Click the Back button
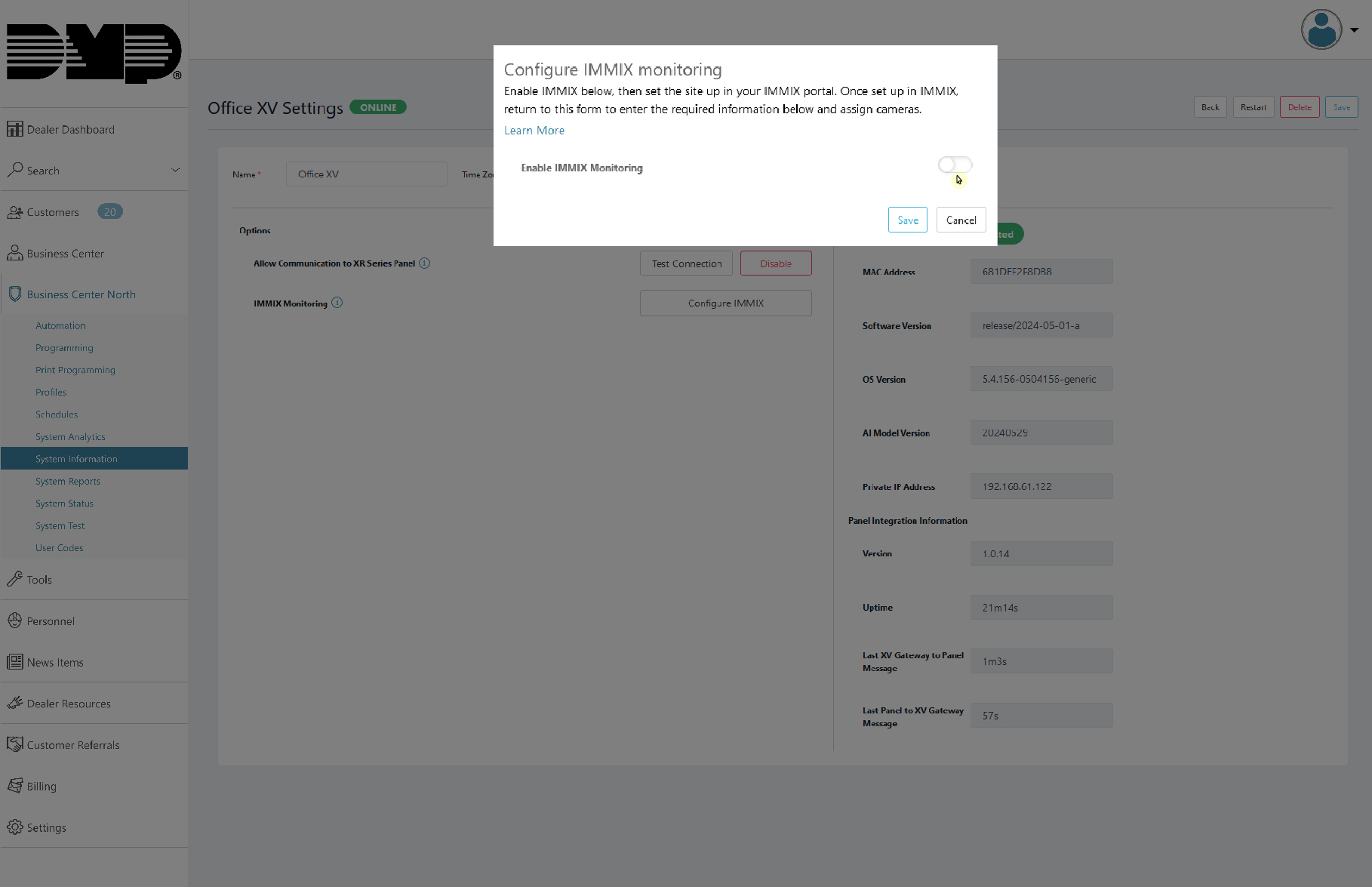 (x=1210, y=107)
